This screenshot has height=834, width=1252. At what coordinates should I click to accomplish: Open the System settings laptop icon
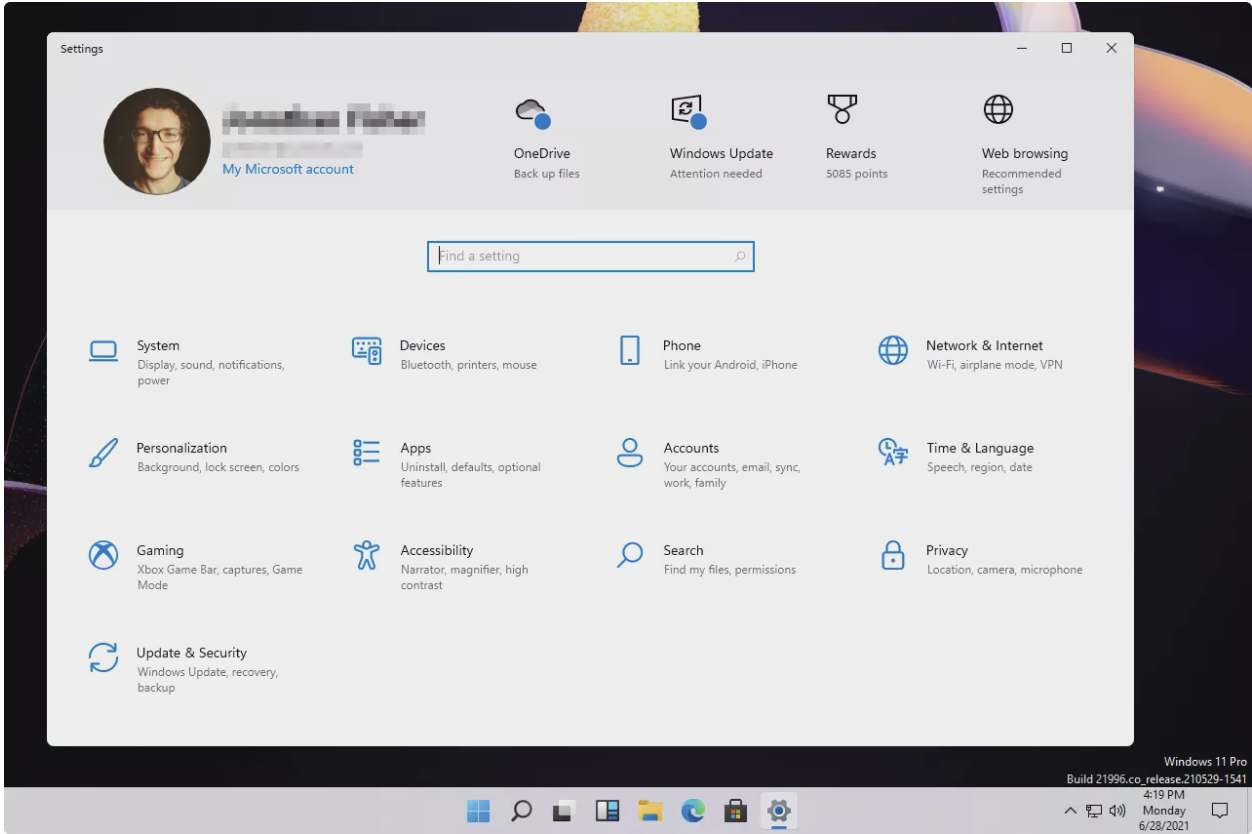(104, 351)
